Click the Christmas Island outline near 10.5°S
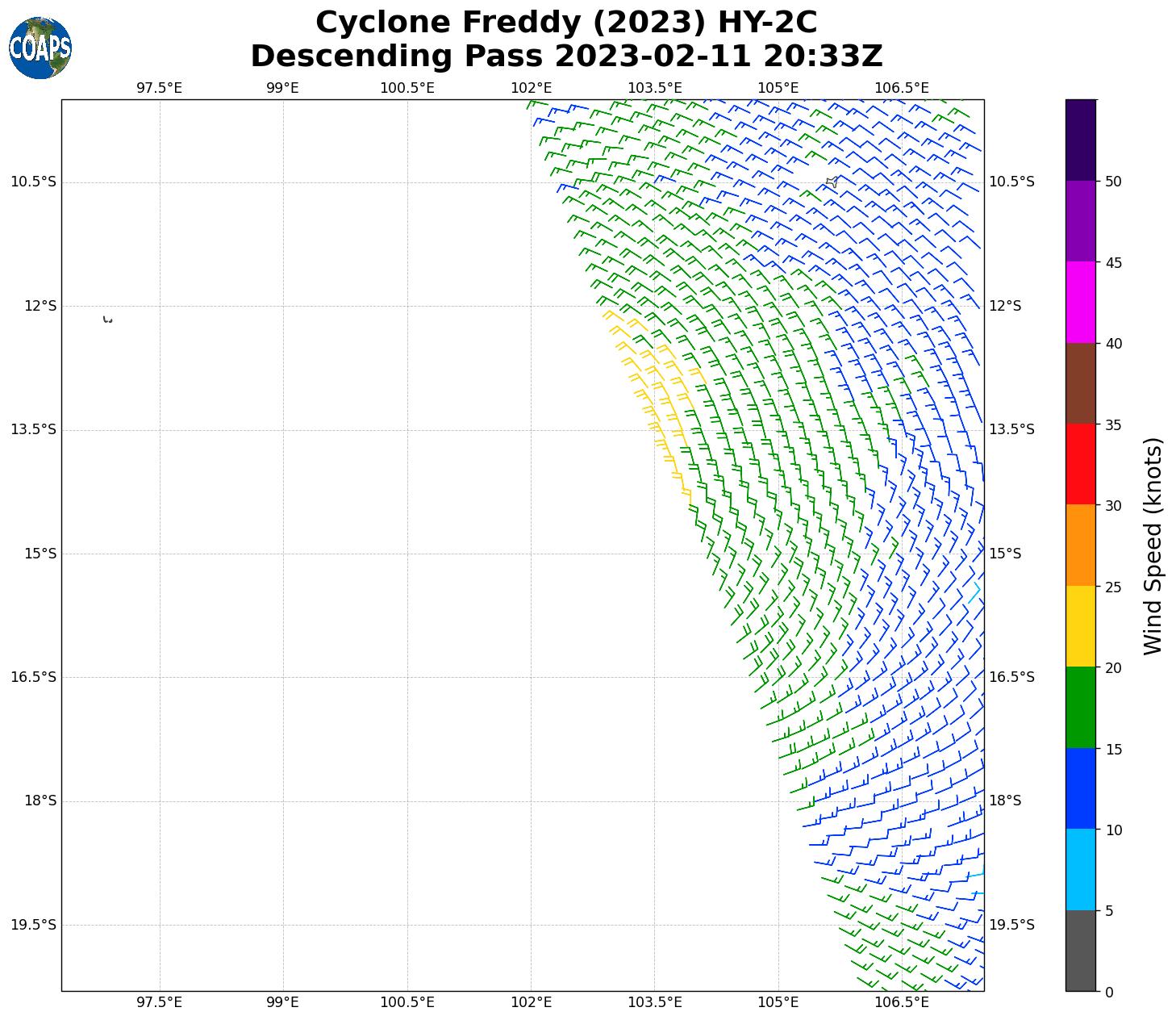 pyautogui.click(x=832, y=182)
